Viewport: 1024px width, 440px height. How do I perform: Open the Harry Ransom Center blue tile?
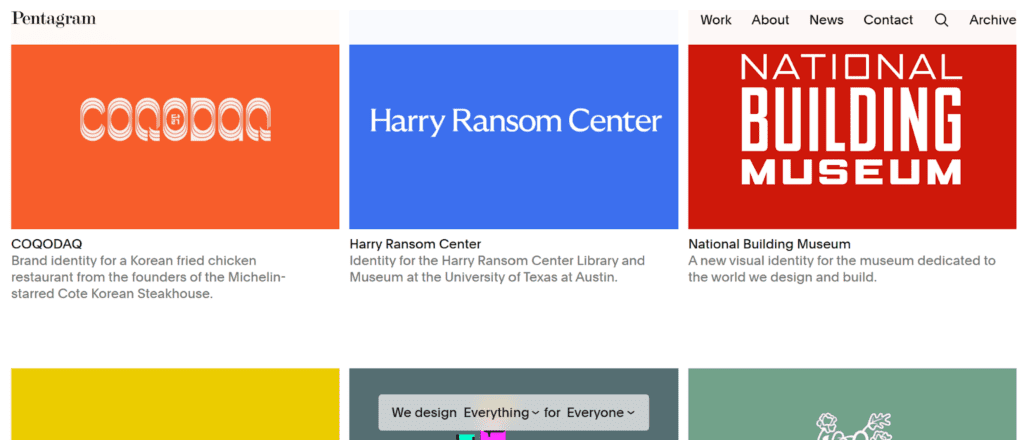pyautogui.click(x=513, y=122)
